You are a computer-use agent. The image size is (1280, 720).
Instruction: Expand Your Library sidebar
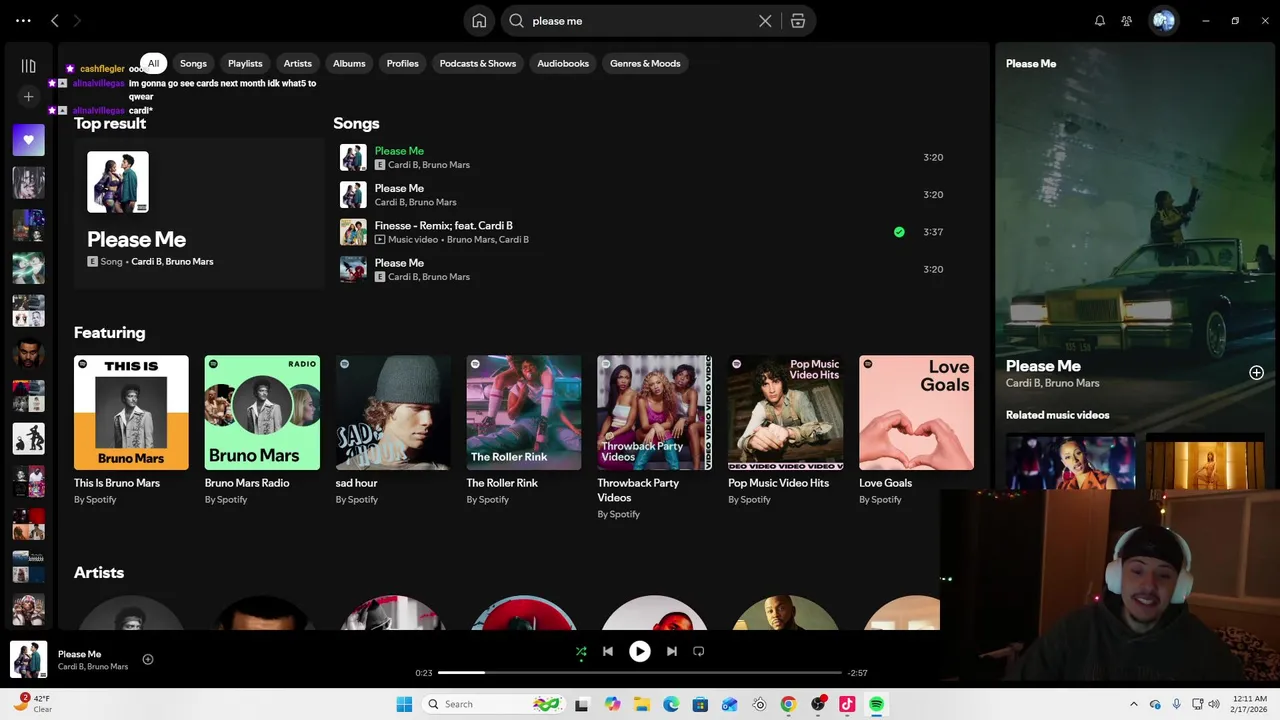[28, 66]
